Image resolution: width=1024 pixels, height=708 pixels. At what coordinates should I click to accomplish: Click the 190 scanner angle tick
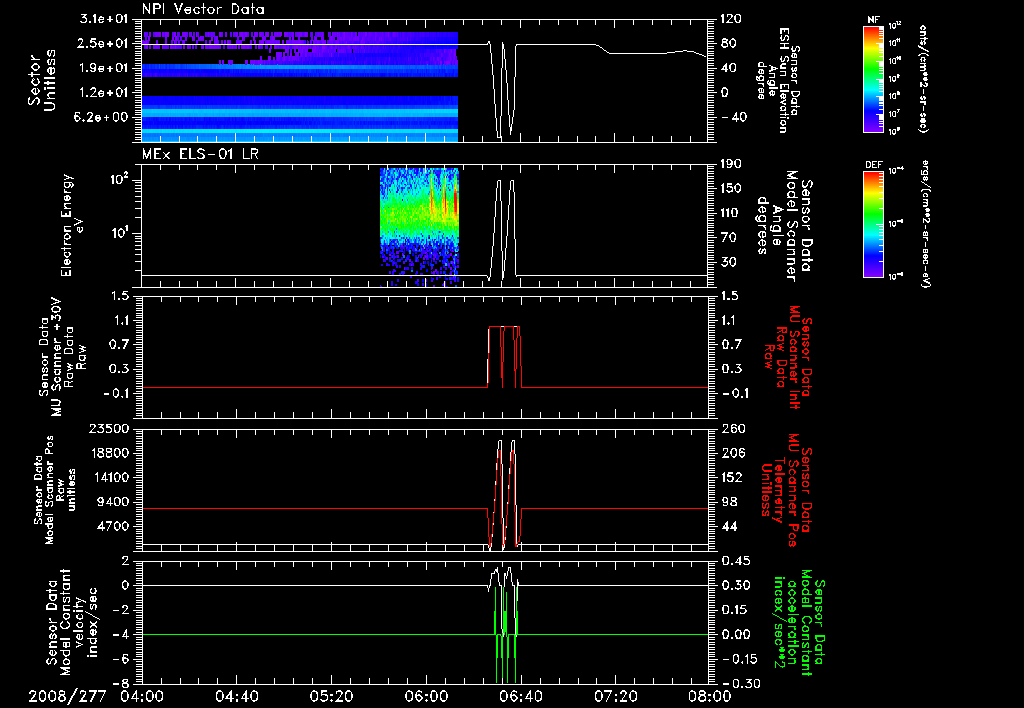pyautogui.click(x=733, y=164)
